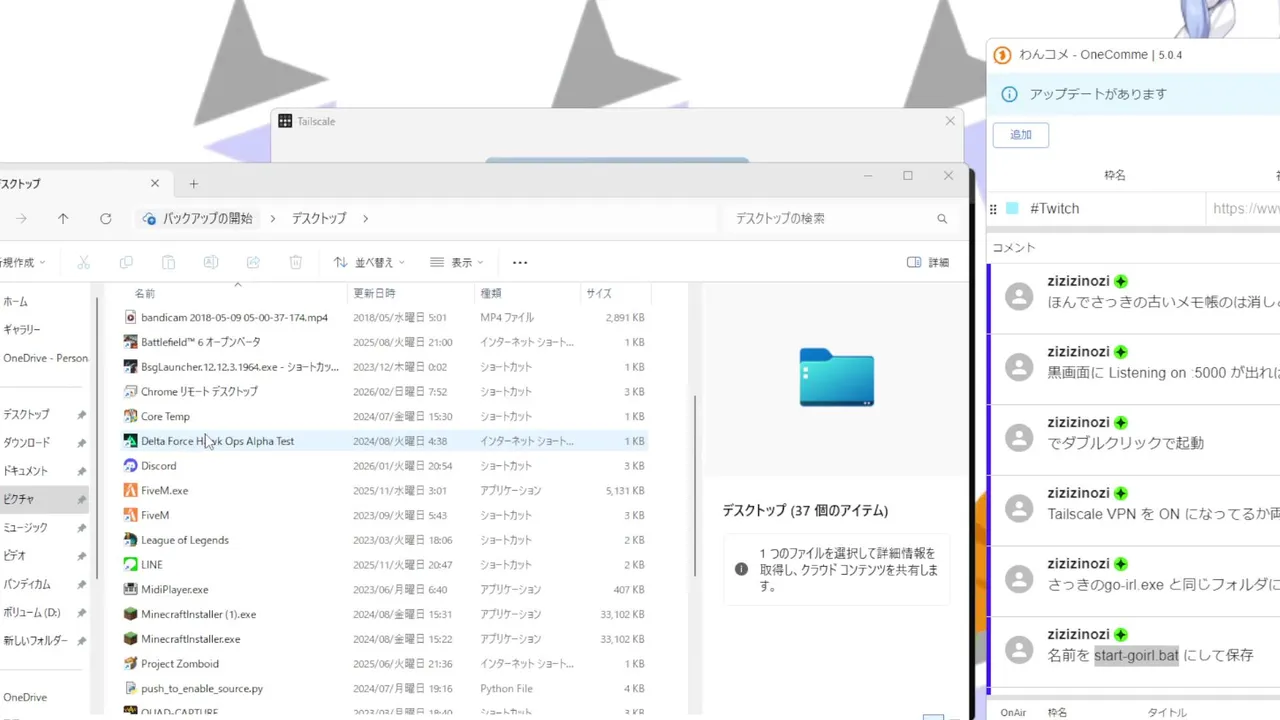Click avatar of the start-goirl.bat comment
The height and width of the screenshot is (720, 1280).
(1019, 650)
